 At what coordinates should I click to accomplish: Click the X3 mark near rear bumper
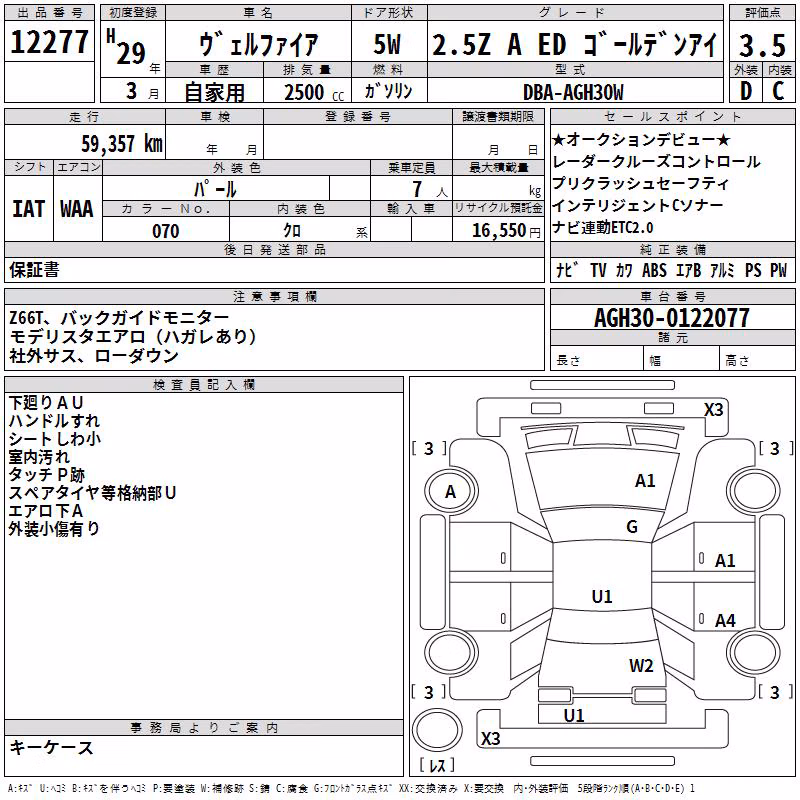pos(491,738)
